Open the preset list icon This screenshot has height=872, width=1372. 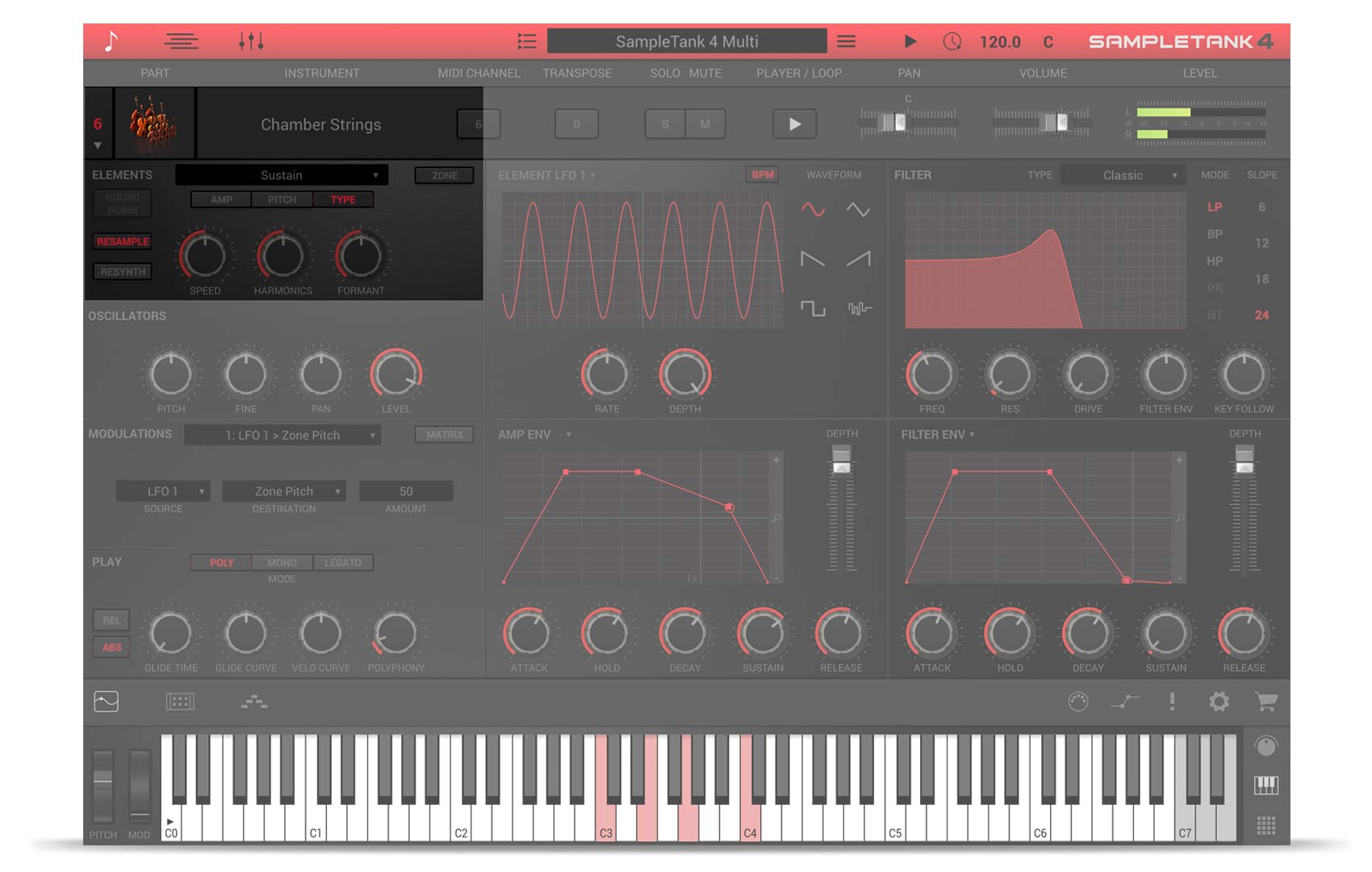tap(526, 41)
